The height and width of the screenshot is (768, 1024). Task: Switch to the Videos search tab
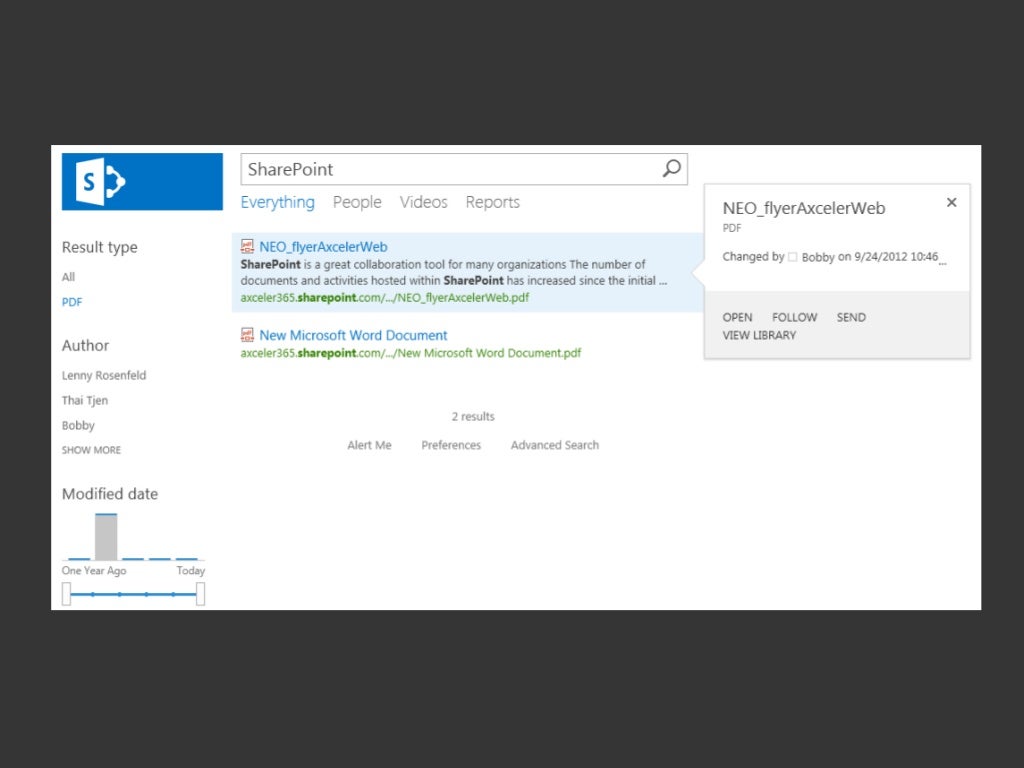424,202
